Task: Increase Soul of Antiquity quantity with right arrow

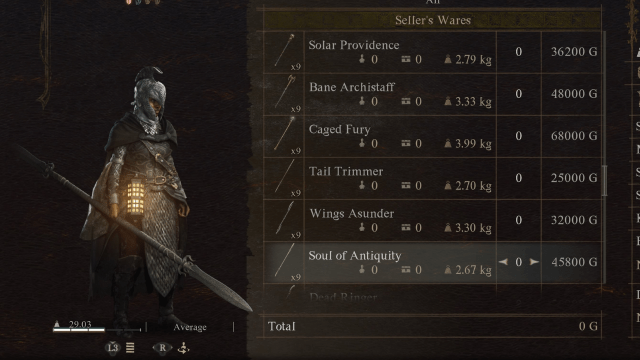Action: point(534,262)
